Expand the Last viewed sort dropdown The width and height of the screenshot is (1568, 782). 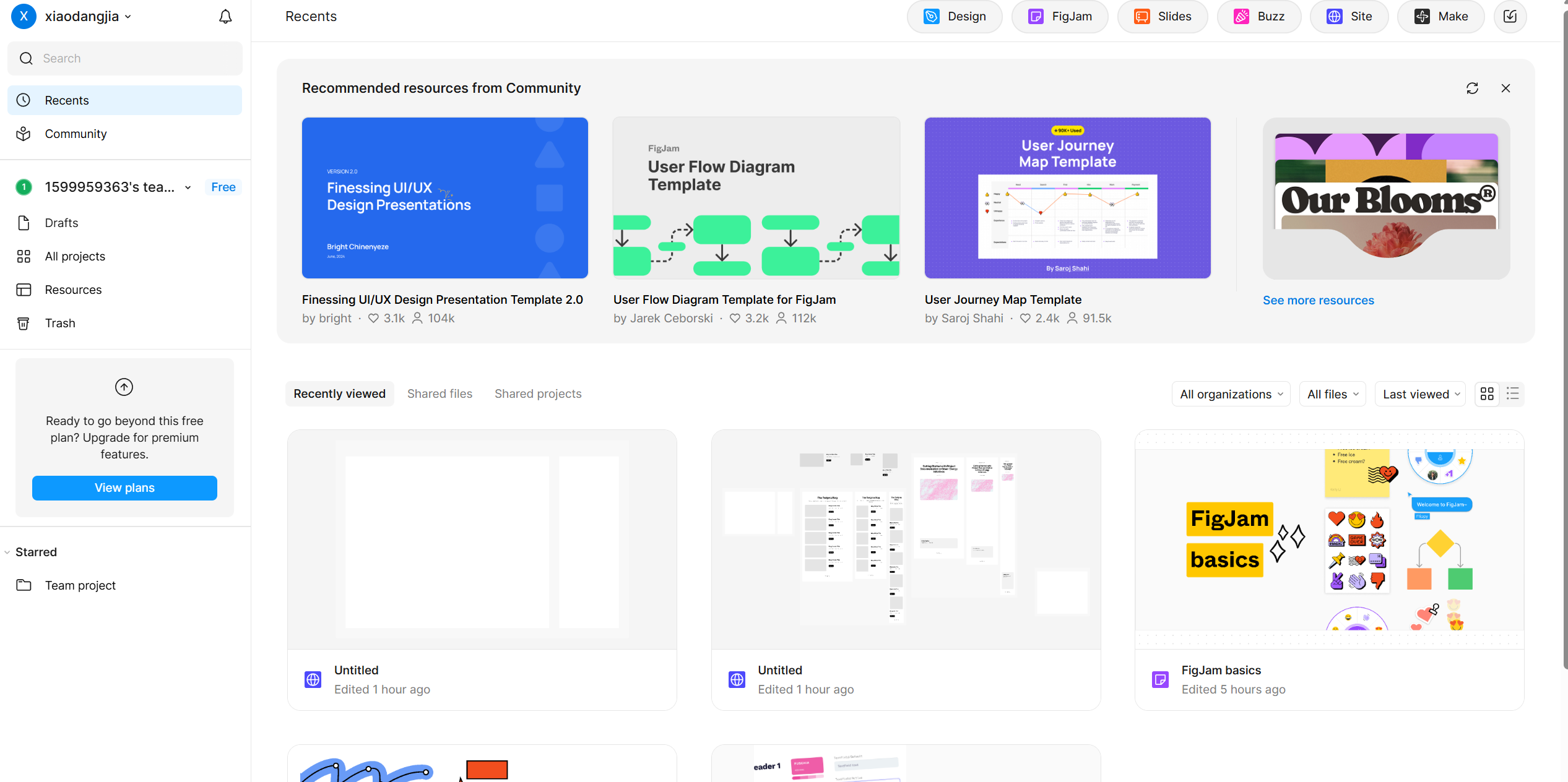[x=1420, y=394]
